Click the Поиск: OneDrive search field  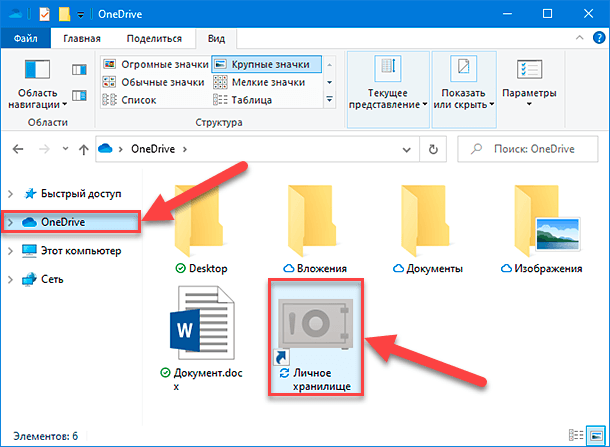(x=528, y=149)
